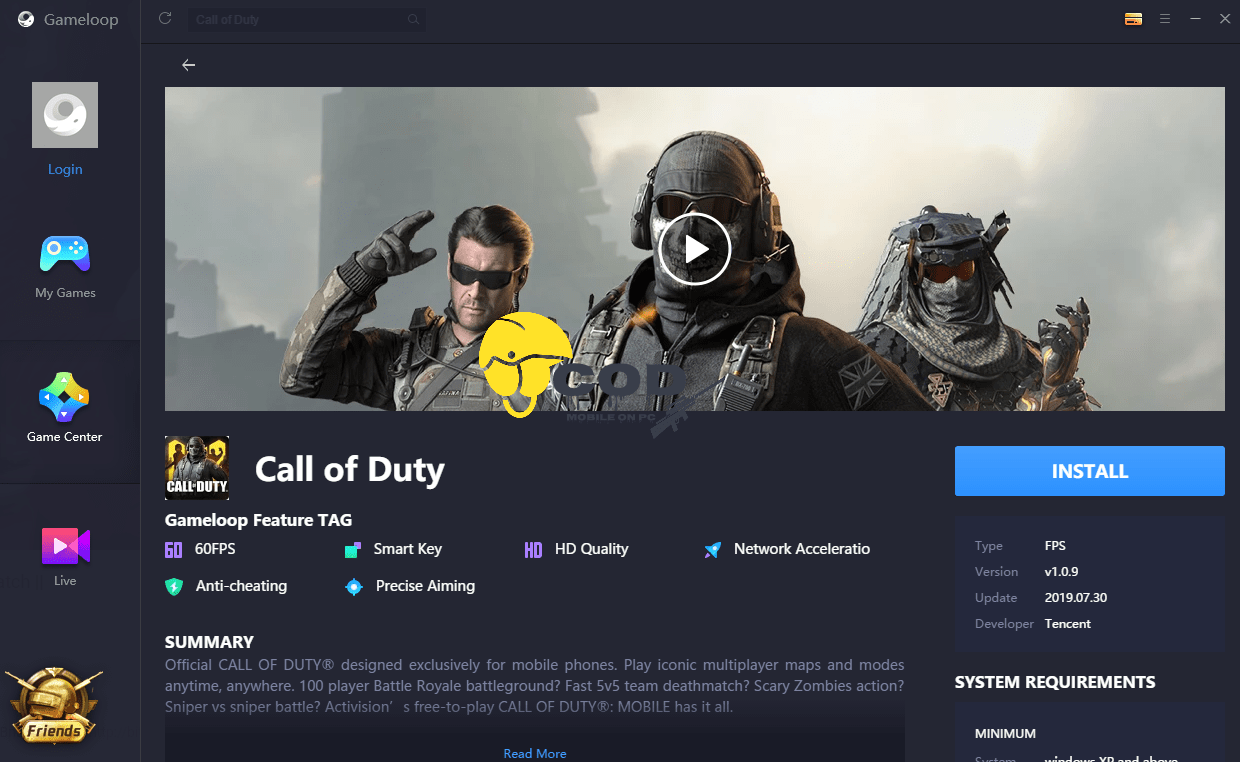Click the Precise Aiming target icon
The height and width of the screenshot is (762, 1240).
(353, 586)
